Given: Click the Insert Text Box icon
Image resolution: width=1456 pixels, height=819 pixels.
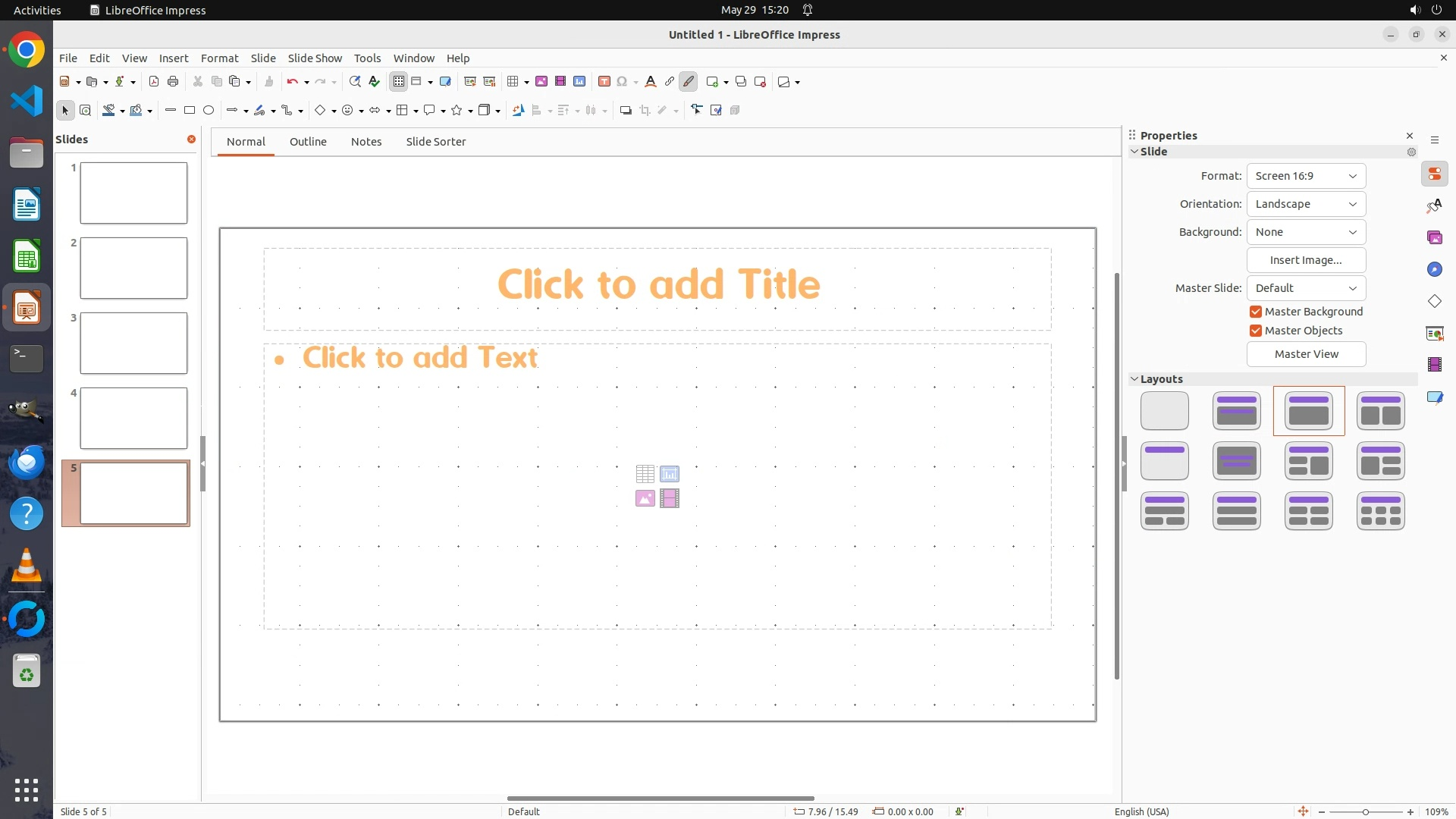Looking at the screenshot, I should 604,82.
